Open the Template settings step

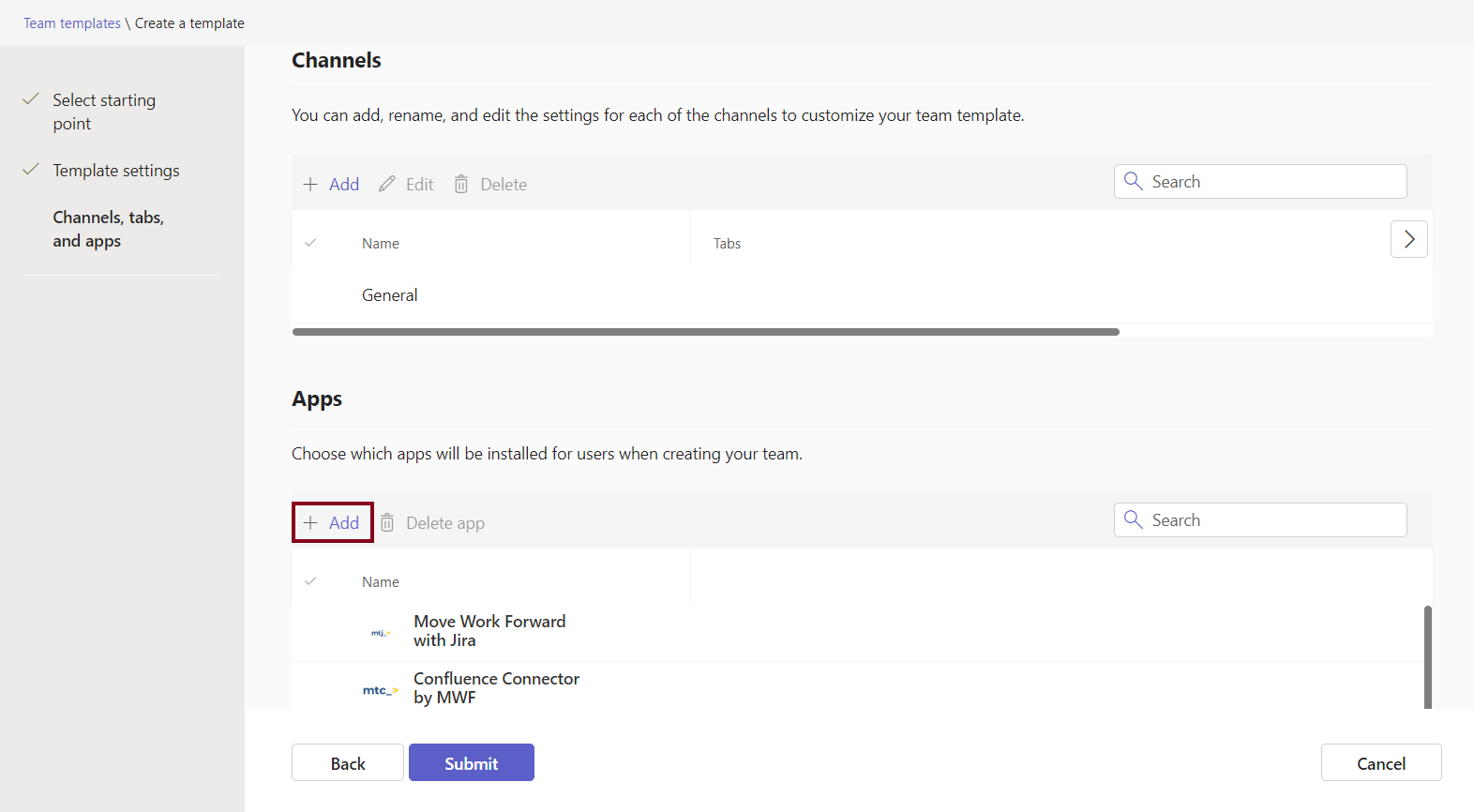coord(115,171)
